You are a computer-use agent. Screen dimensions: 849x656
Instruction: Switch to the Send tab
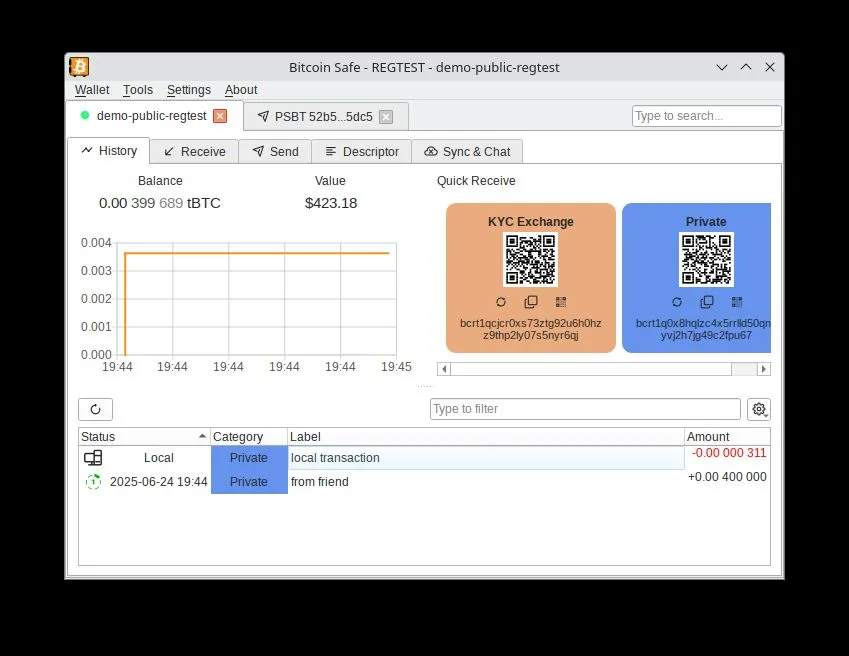tap(275, 152)
